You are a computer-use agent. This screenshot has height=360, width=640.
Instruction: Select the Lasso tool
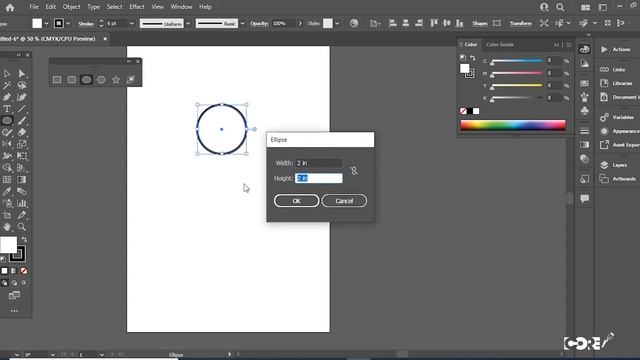click(22, 85)
